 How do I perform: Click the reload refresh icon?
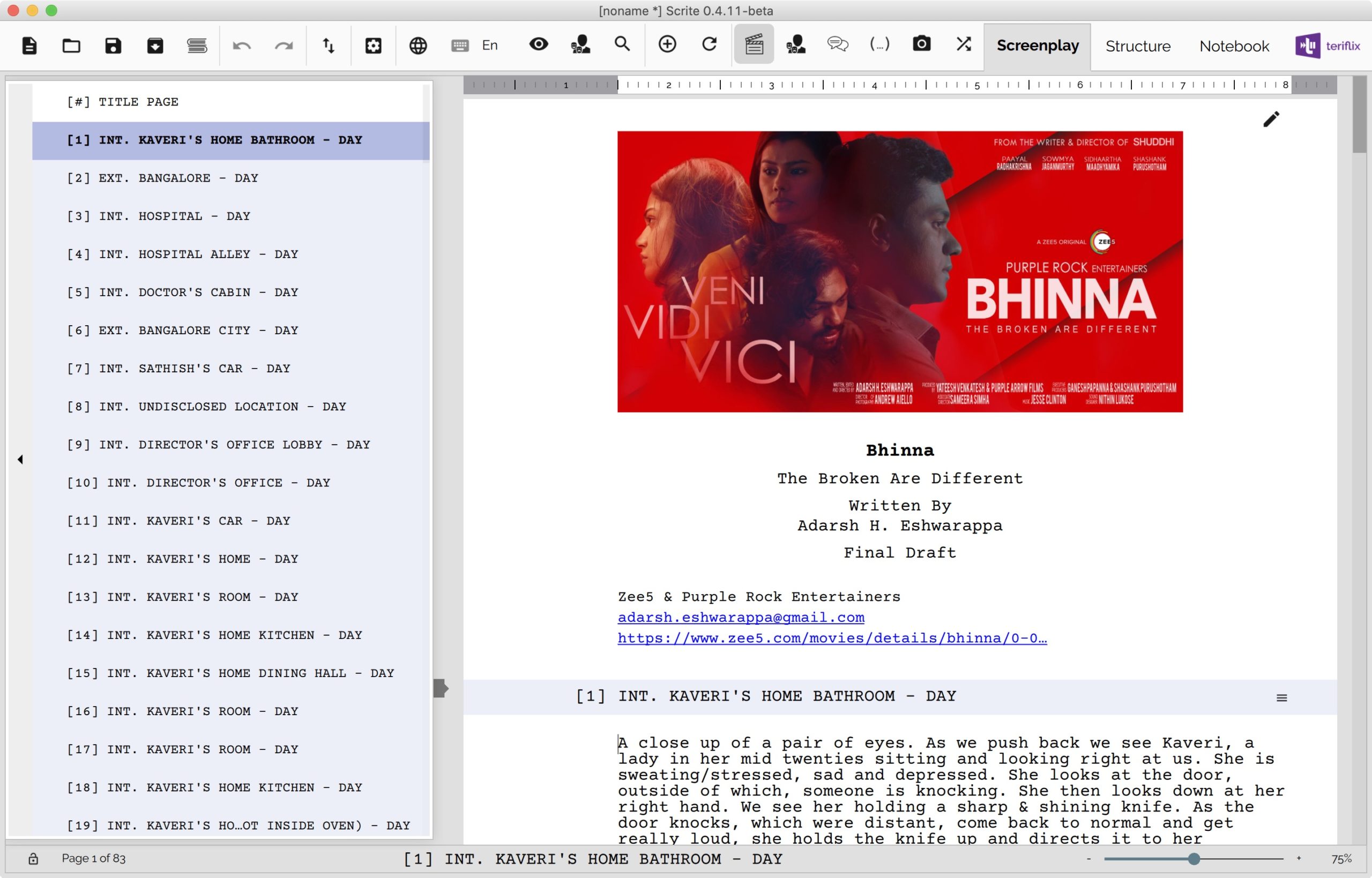pos(710,44)
